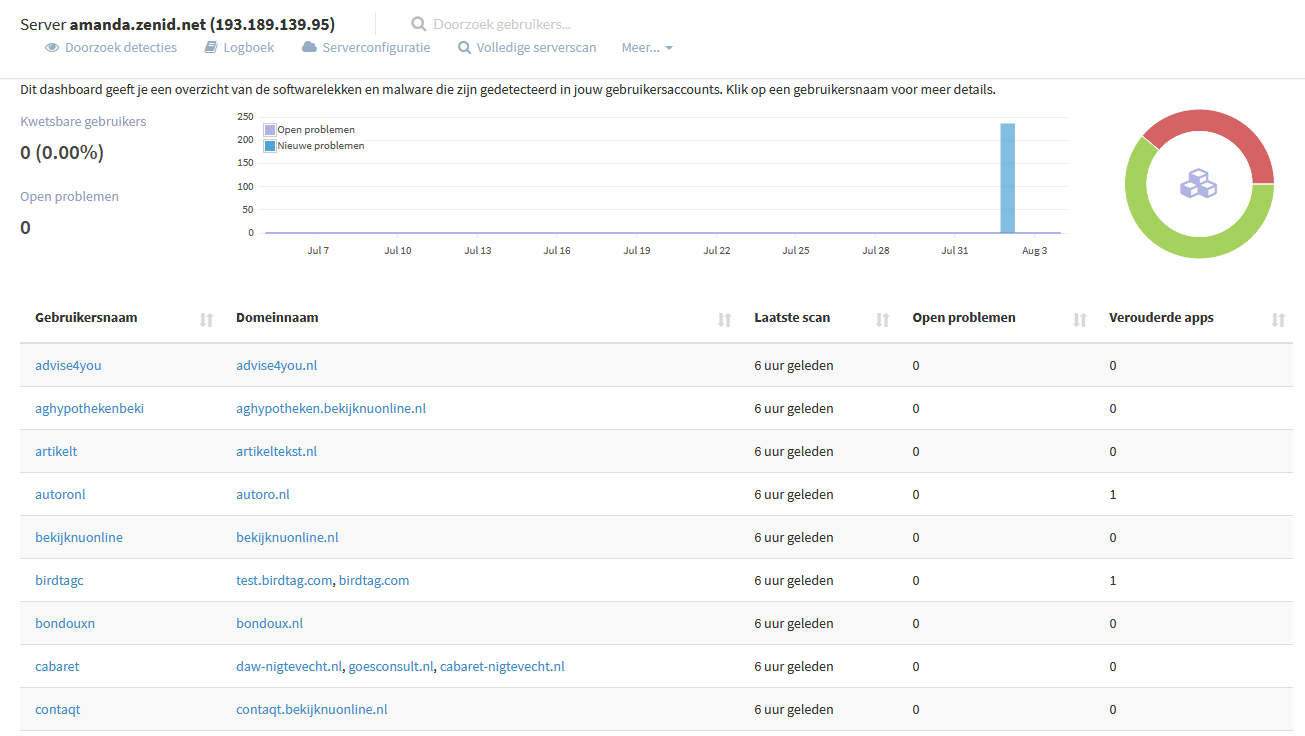Sort by Open problemen arrows icon
The width and height of the screenshot is (1305, 736).
1080,320
